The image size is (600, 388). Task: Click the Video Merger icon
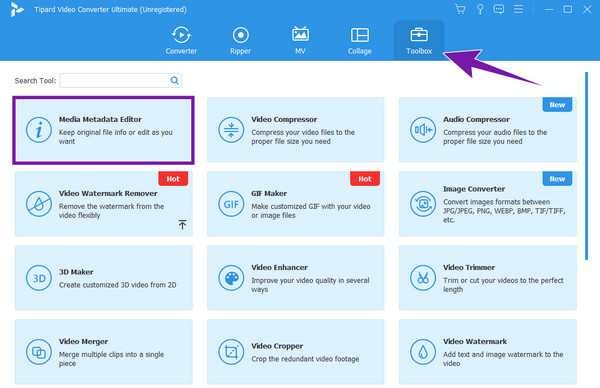(x=39, y=352)
